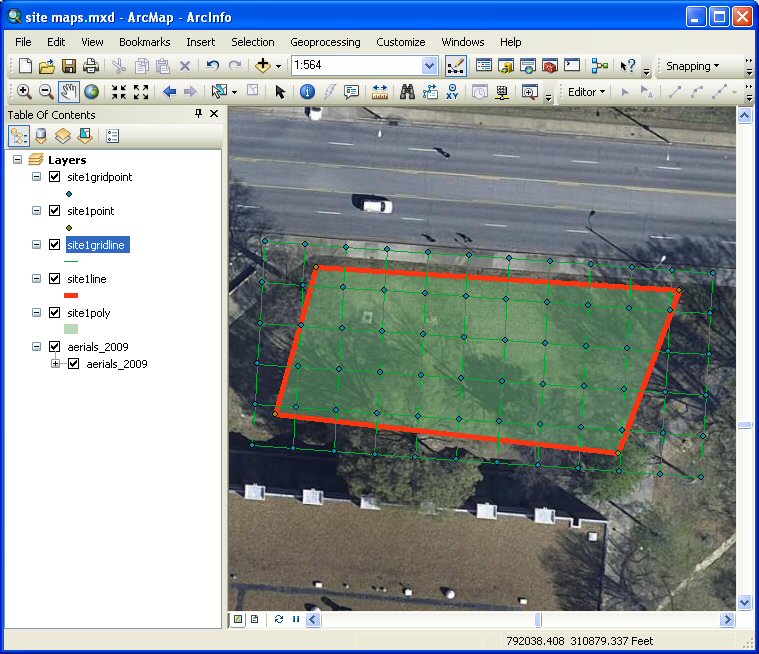Screen dimensions: 759x654
Task: Open the Editor dropdown menu
Action: [587, 92]
